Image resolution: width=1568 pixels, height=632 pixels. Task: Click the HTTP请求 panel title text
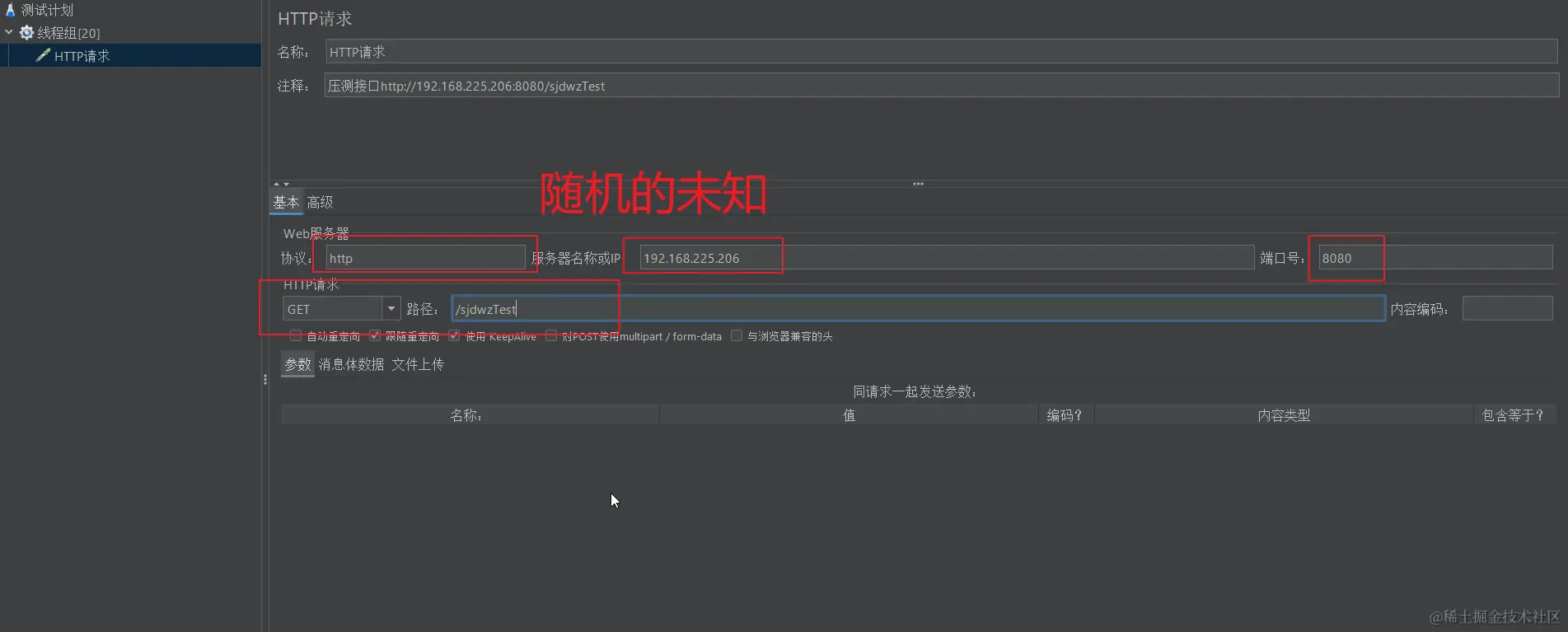tap(315, 19)
